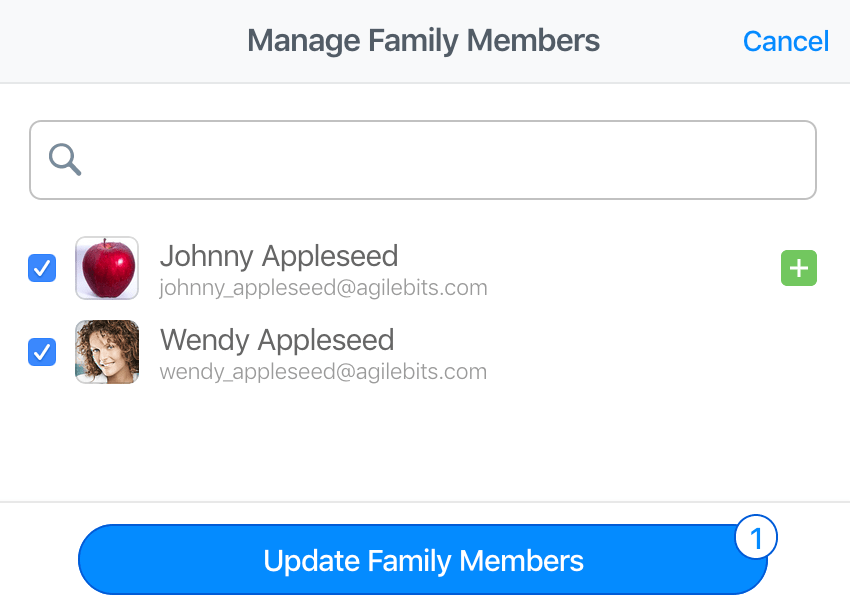Screen dimensions: 850x610
Task: Select the Johnny Appleseed name label
Action: [x=279, y=256]
